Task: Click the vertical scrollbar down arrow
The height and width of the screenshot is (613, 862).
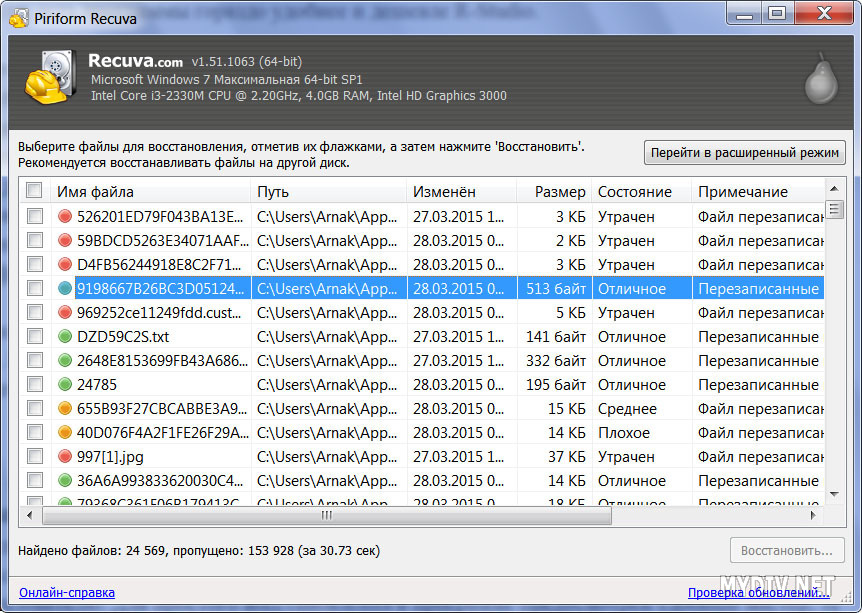Action: coord(834,494)
